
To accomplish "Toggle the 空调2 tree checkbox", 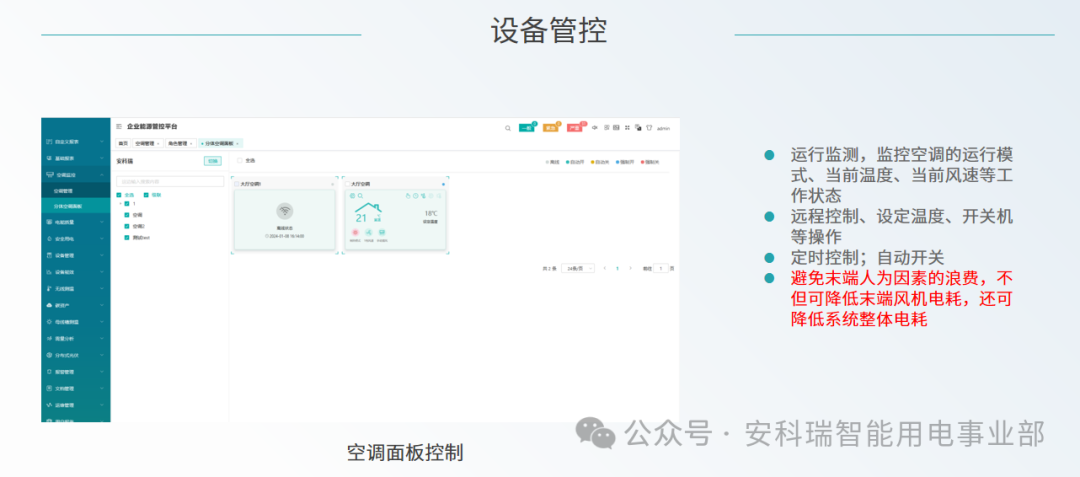I will [127, 226].
